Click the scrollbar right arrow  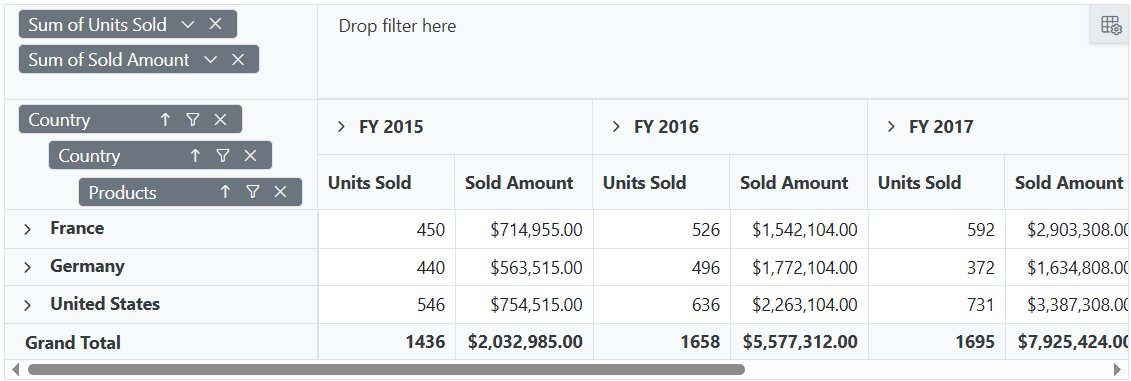click(x=1118, y=369)
